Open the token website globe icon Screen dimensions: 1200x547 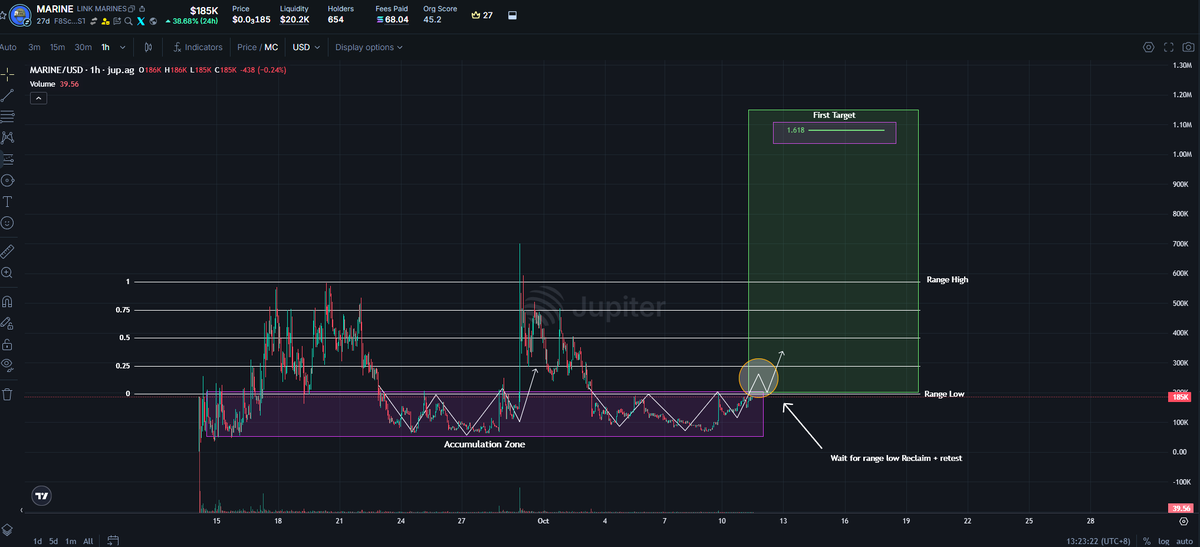tap(153, 20)
